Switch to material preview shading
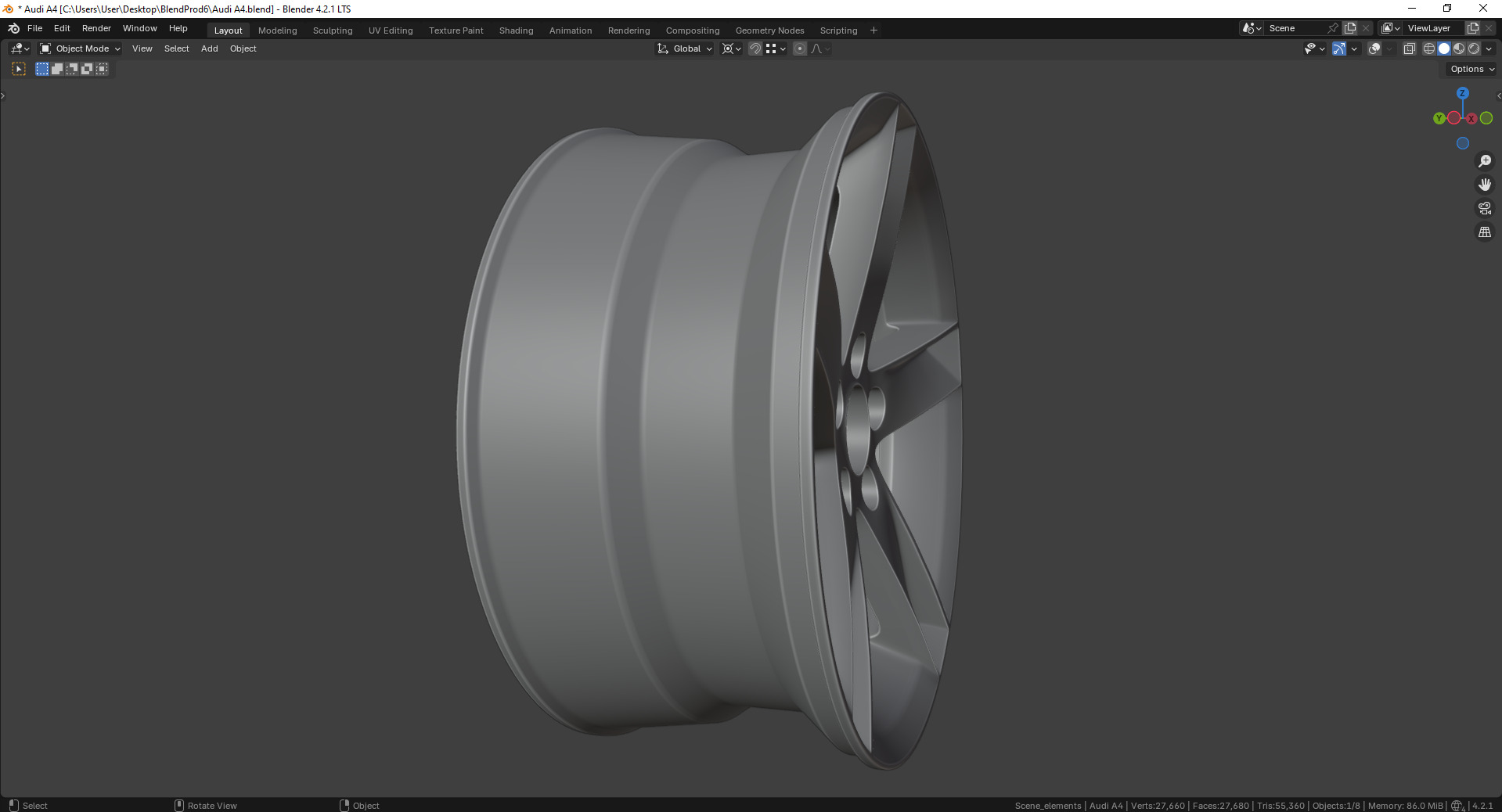Image resolution: width=1502 pixels, height=812 pixels. (x=1459, y=49)
